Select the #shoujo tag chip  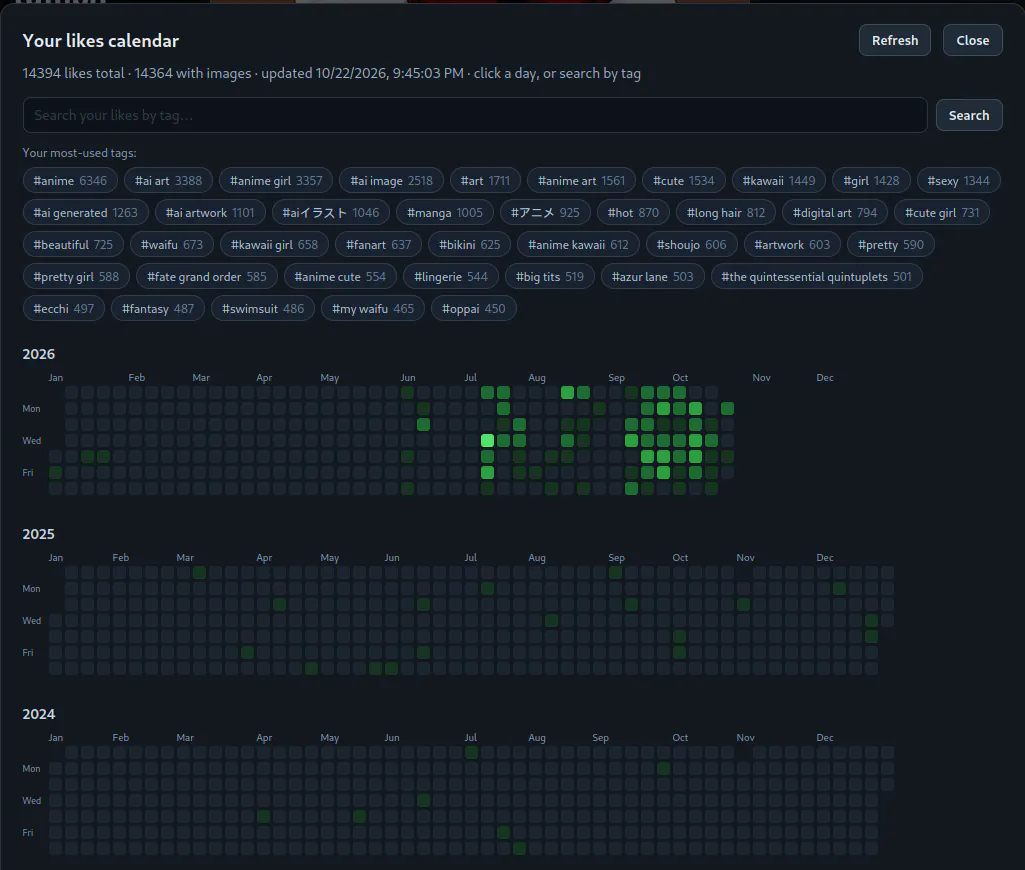692,244
